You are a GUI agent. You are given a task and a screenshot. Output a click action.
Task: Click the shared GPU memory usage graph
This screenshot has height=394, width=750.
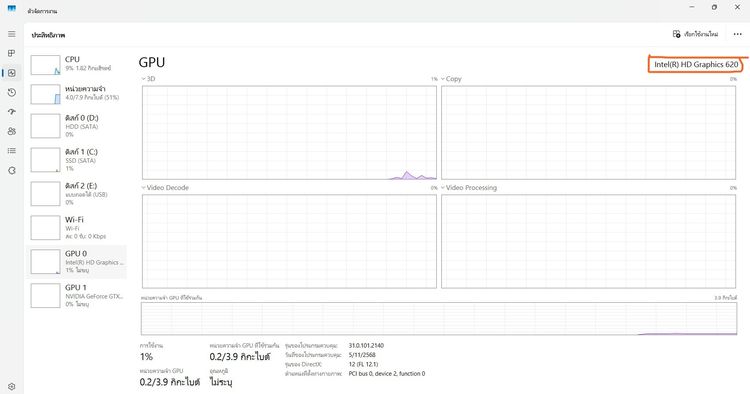click(x=439, y=318)
